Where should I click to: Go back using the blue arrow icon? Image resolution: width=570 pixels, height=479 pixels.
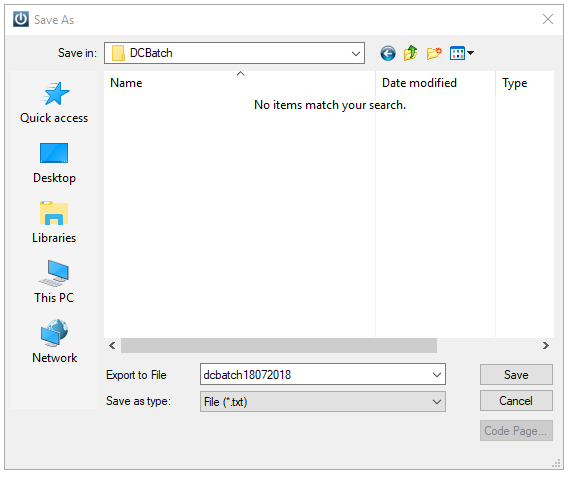(x=388, y=53)
